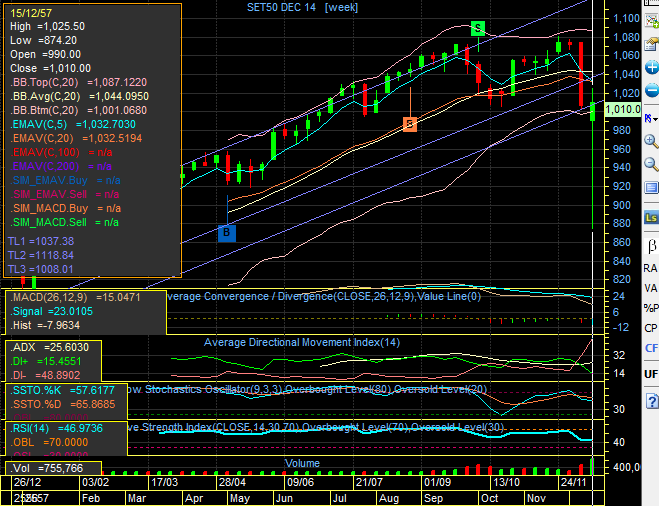
Task: Click the green S sell marker
Action: pyautogui.click(x=478, y=29)
